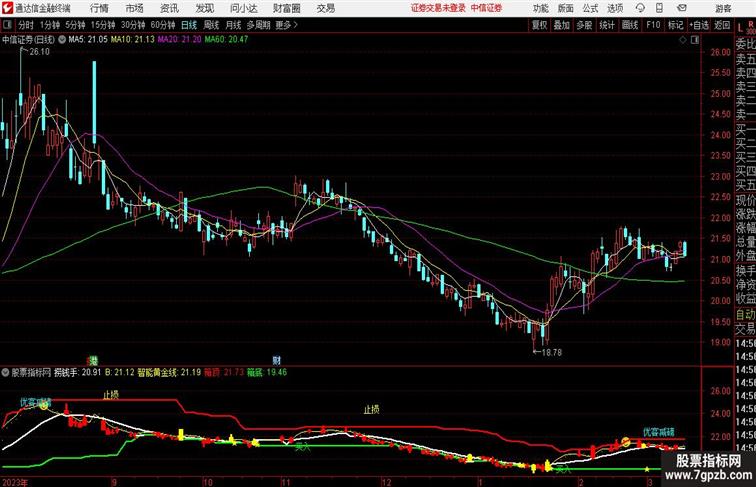Open the F10 company info button
Image resolution: width=756 pixels, height=487 pixels.
653,25
